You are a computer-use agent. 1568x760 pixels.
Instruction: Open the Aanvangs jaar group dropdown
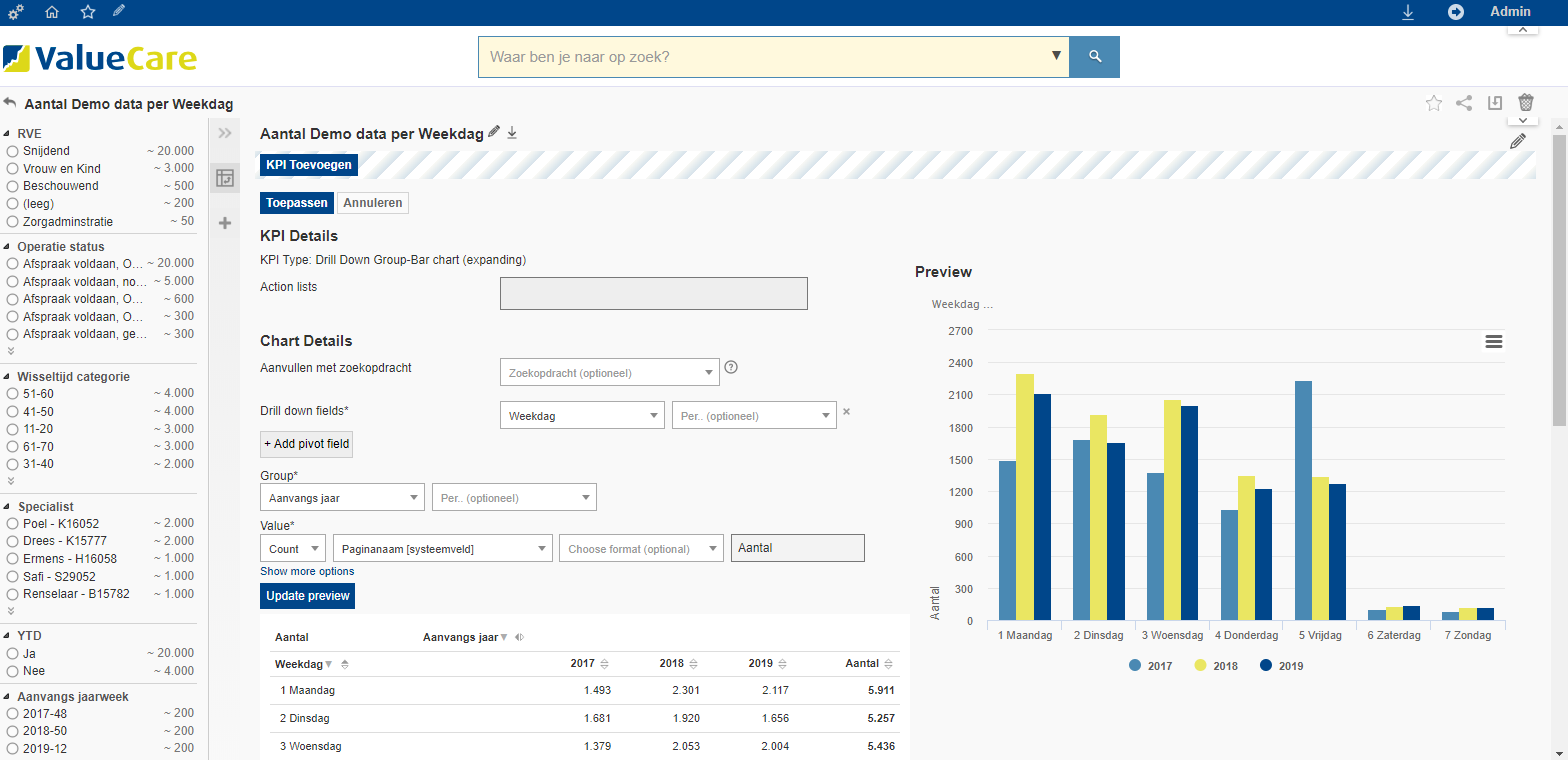point(342,497)
